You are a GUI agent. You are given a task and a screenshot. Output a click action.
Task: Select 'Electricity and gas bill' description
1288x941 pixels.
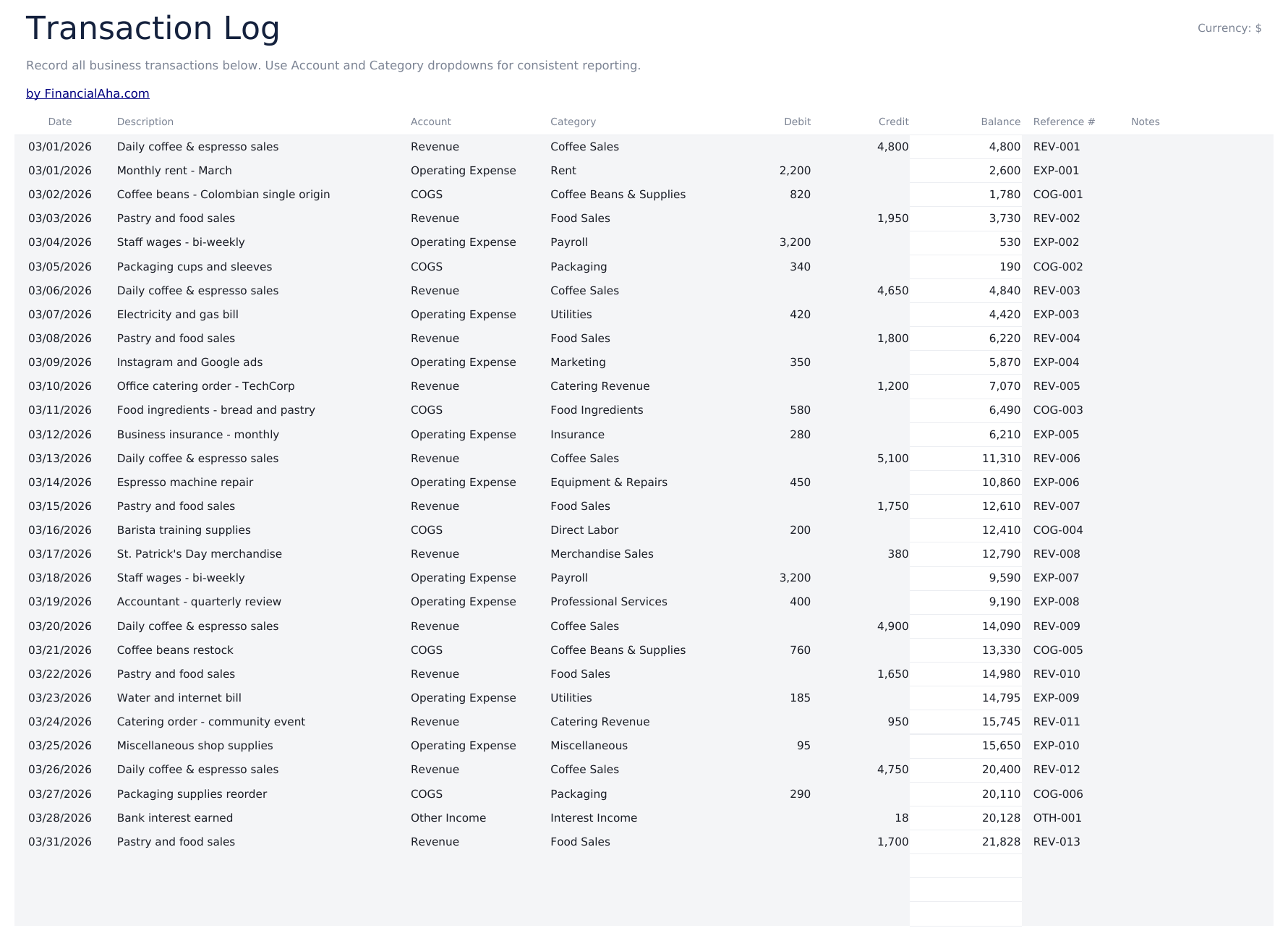[x=178, y=315]
